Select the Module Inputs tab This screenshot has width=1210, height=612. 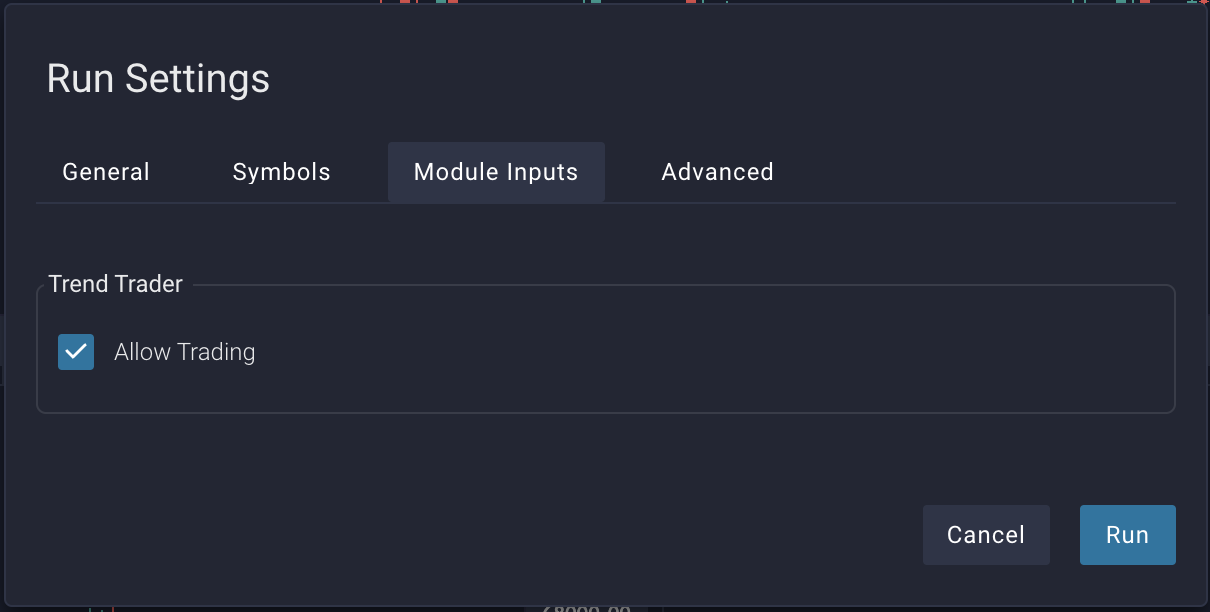(x=496, y=172)
